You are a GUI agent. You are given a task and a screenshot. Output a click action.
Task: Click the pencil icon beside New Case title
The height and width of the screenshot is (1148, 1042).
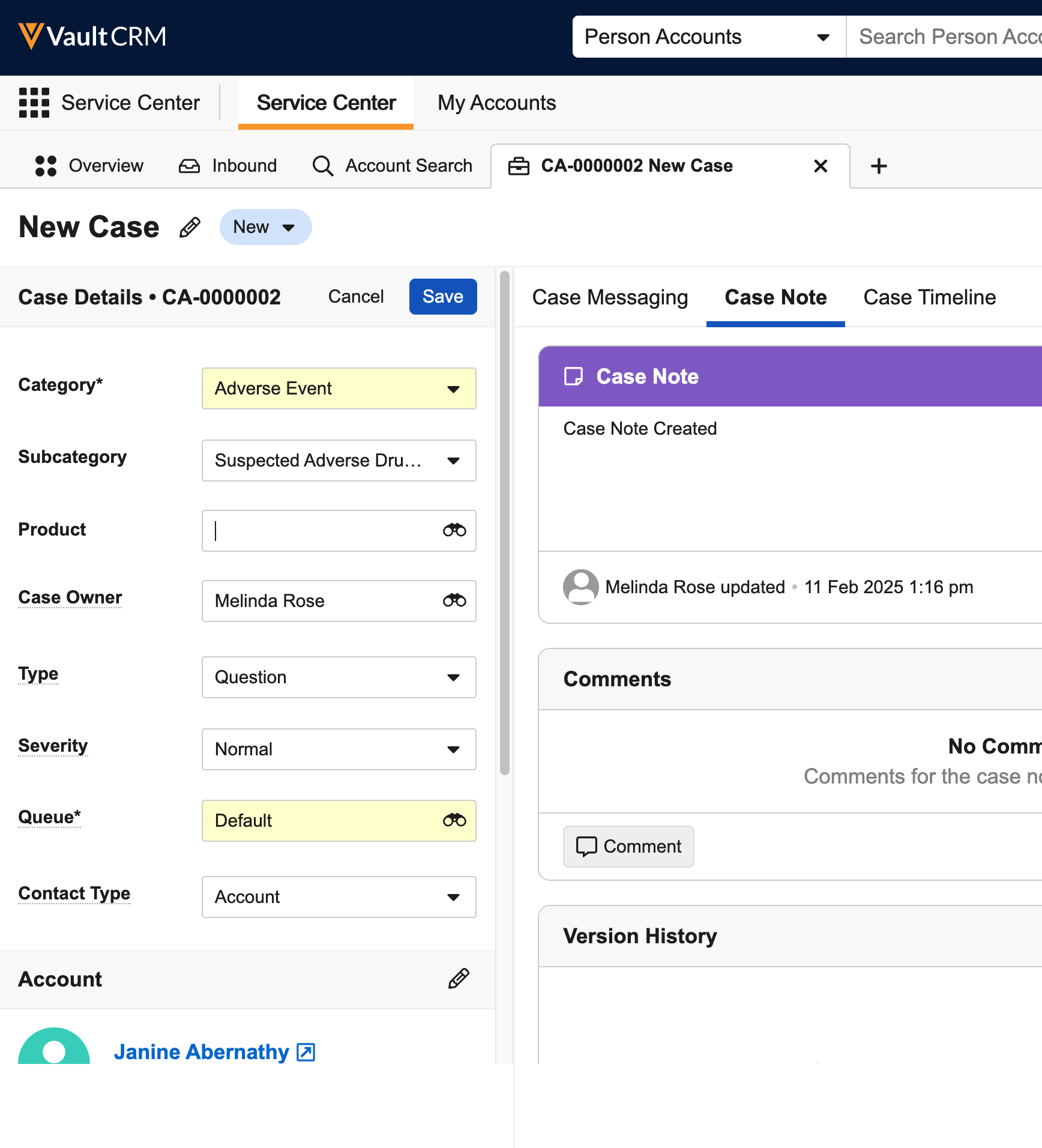tap(190, 228)
